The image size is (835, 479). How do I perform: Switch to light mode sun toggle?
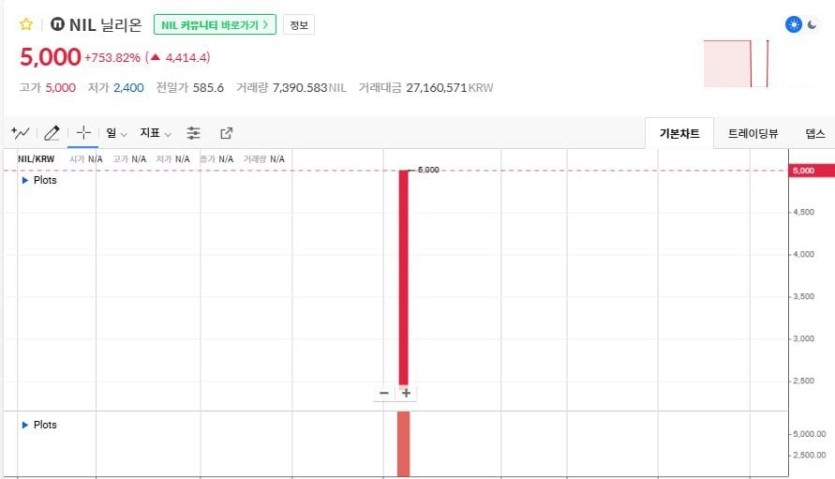pyautogui.click(x=793, y=25)
